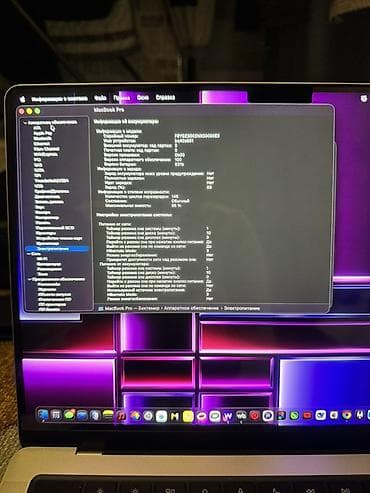The image size is (370, 493).
Task: Select Звук in the sidebar
Action: [x=40, y=207]
